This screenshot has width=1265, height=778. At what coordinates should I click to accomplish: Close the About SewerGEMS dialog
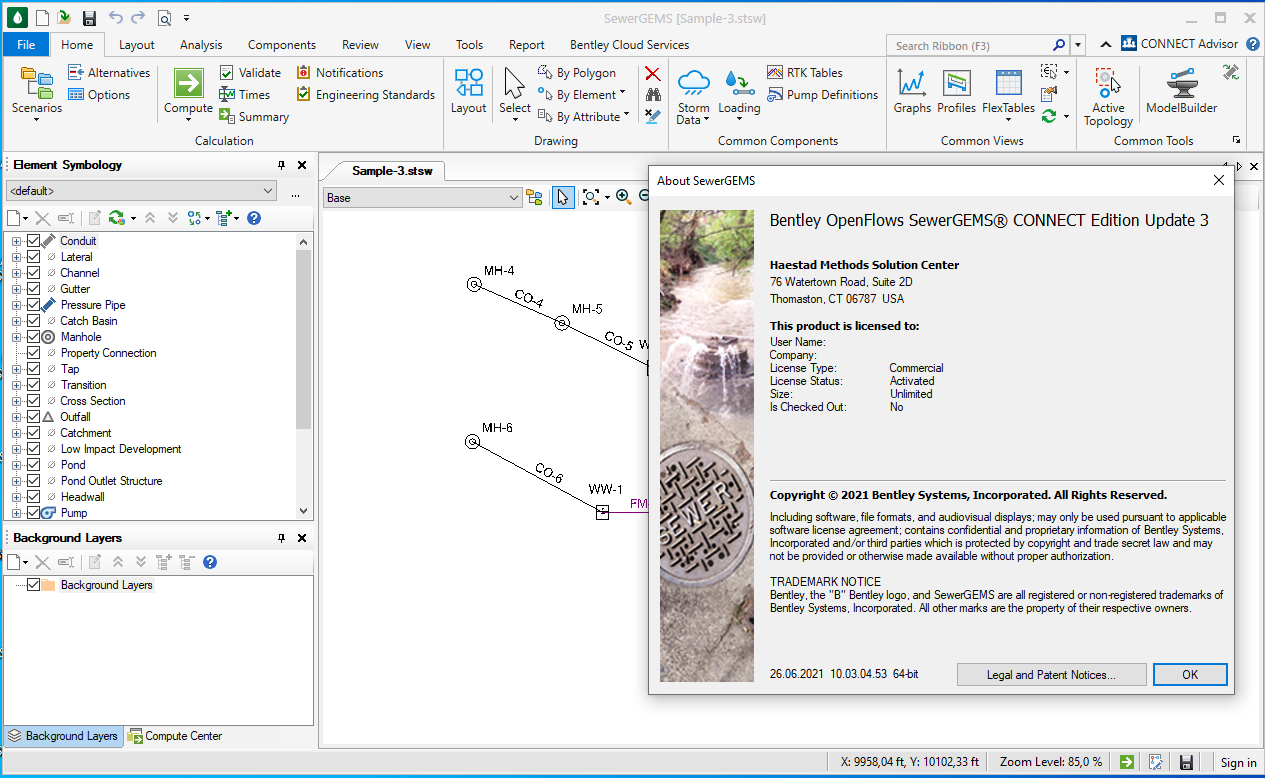(1219, 181)
